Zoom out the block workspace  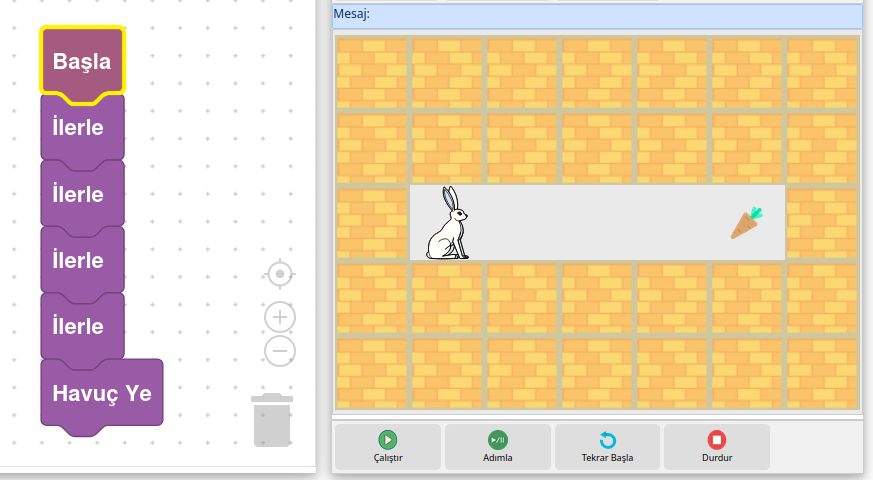click(280, 351)
